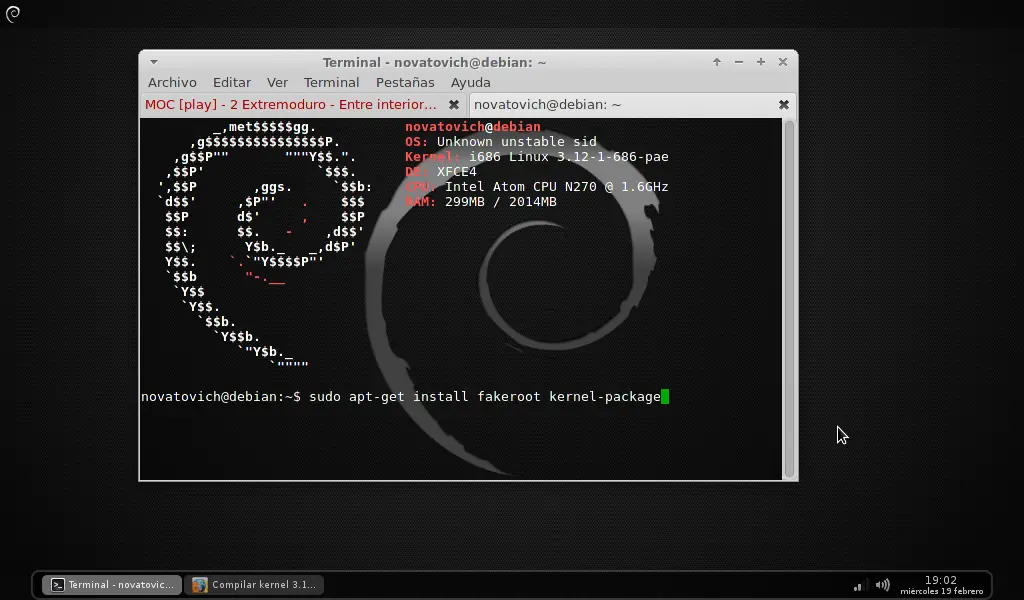The height and width of the screenshot is (600, 1024).
Task: Click the Intel Atom CPU N270 line
Action: [537, 187]
